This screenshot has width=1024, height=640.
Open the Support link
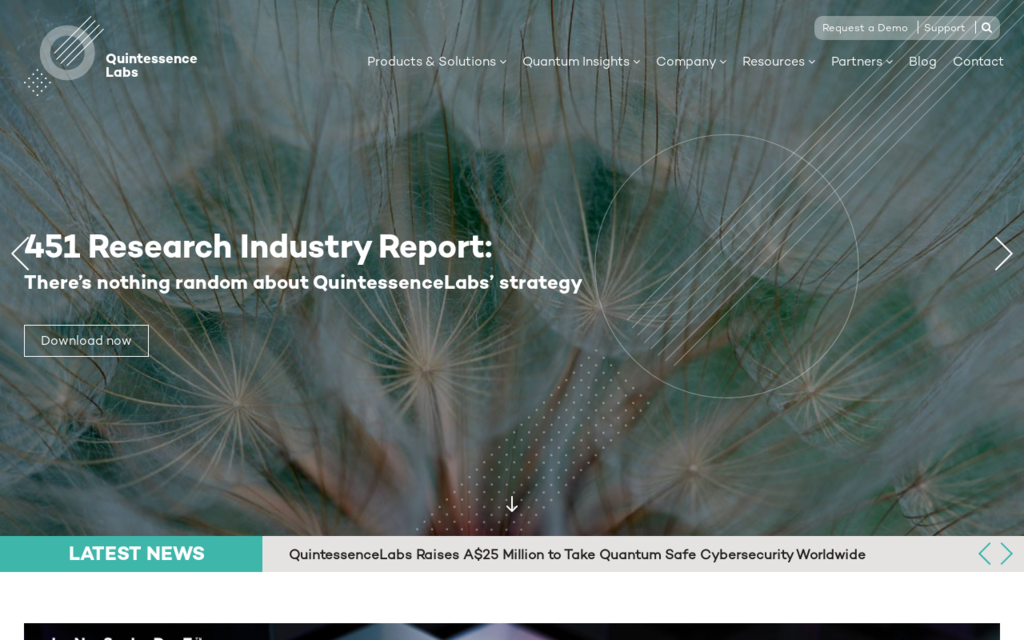pos(944,28)
